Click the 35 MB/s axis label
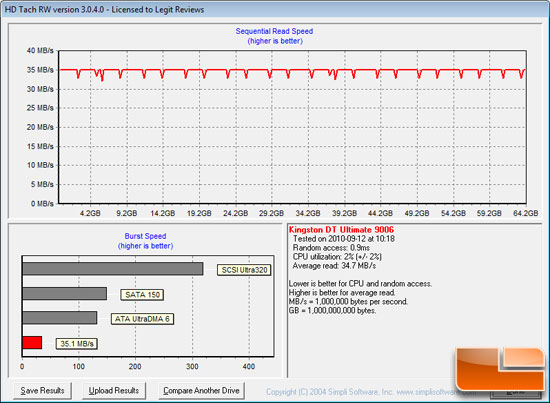Image resolution: width=550 pixels, height=403 pixels. point(40,70)
